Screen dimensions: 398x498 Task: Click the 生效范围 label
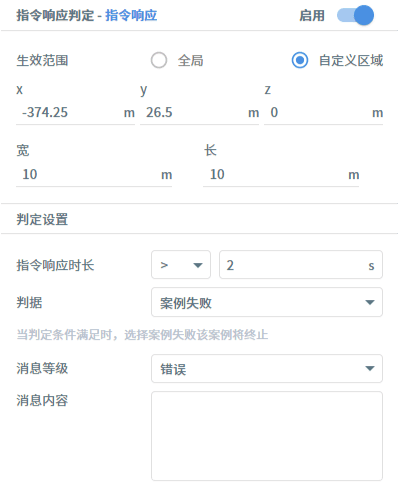pos(42,61)
